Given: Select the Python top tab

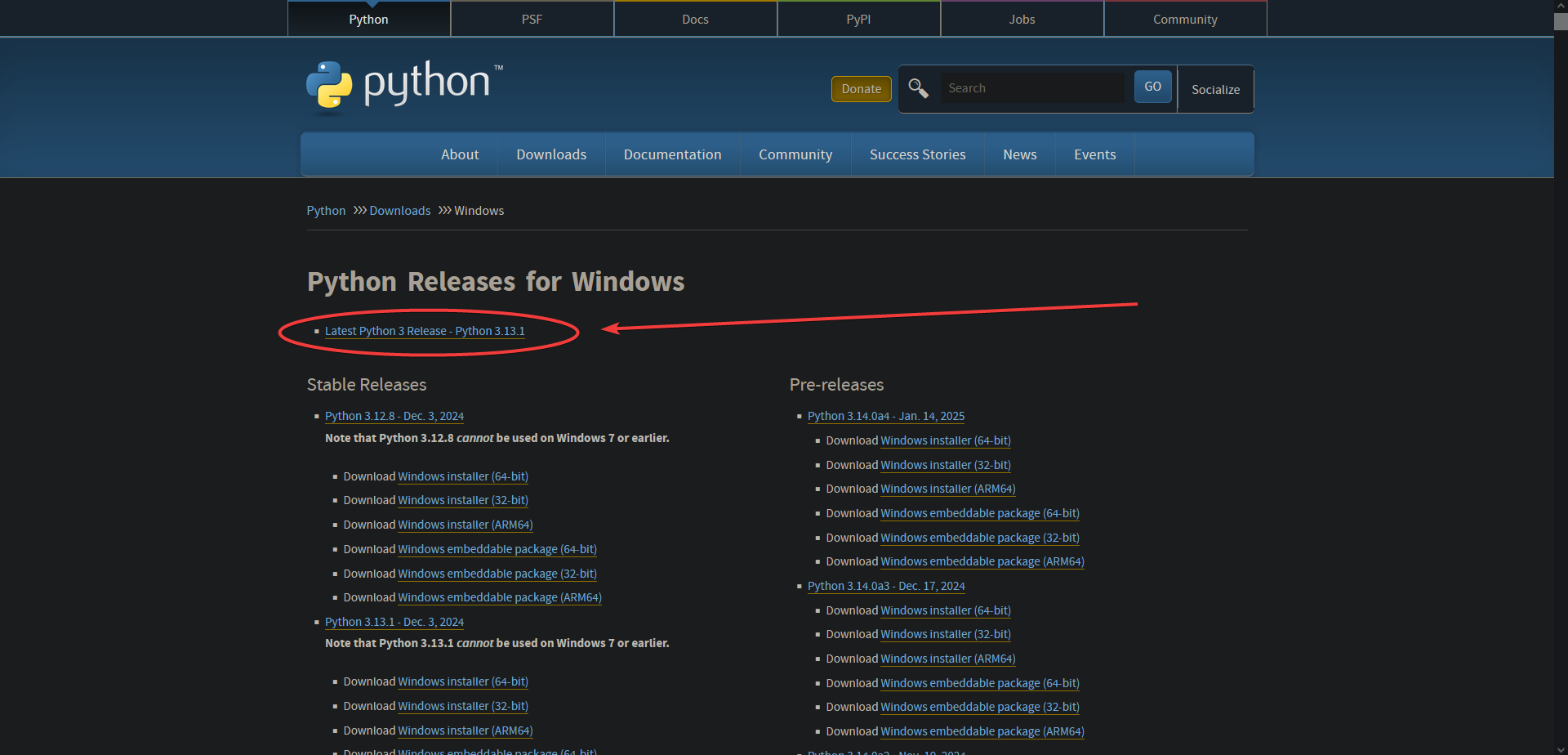Looking at the screenshot, I should 368,19.
